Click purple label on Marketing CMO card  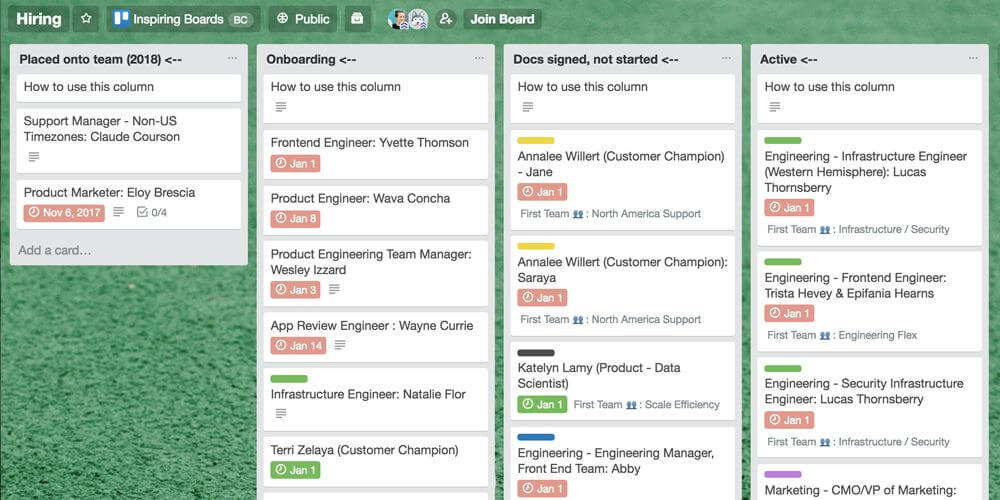[x=783, y=474]
